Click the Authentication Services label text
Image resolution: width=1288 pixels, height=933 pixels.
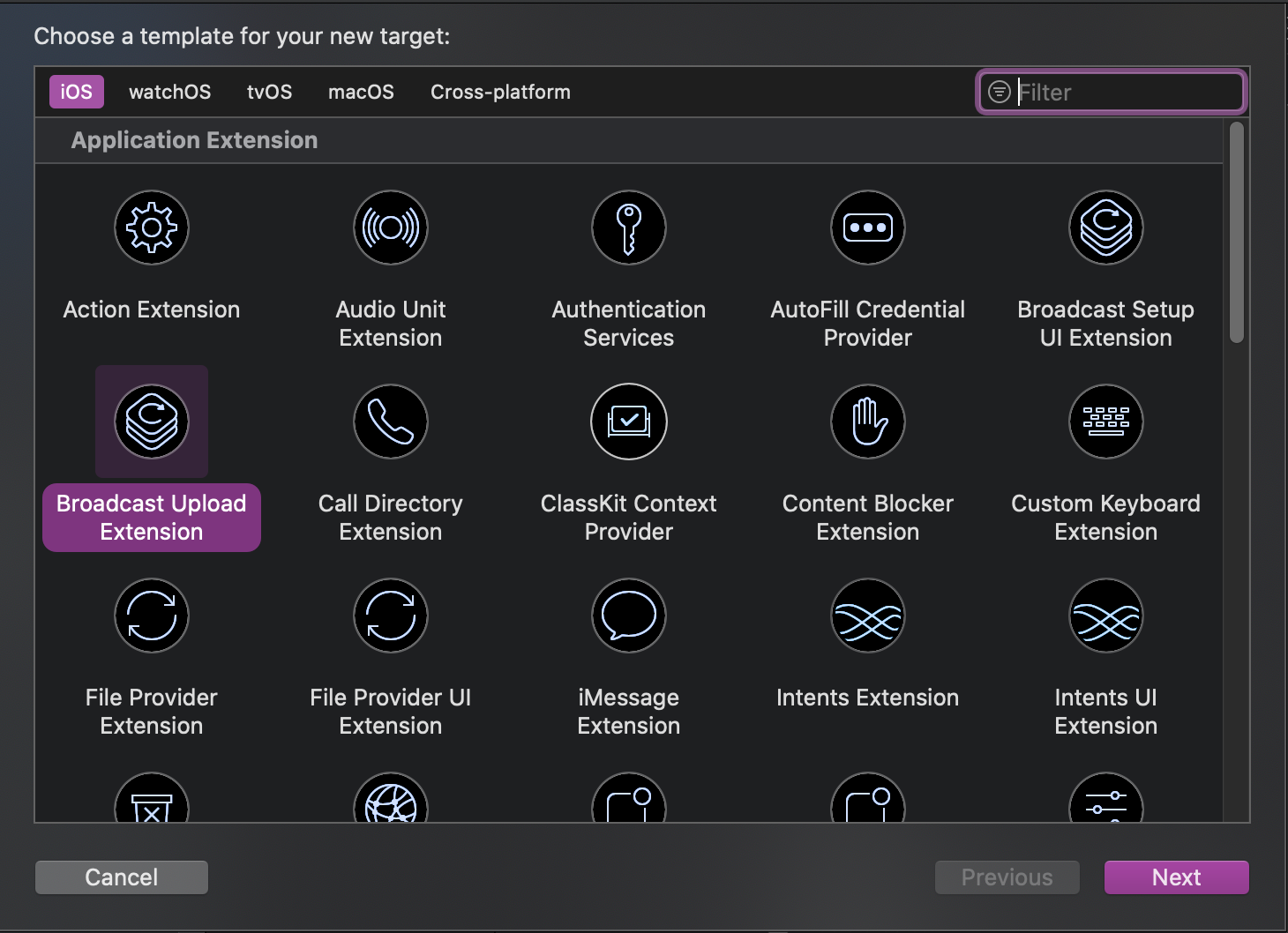click(629, 324)
